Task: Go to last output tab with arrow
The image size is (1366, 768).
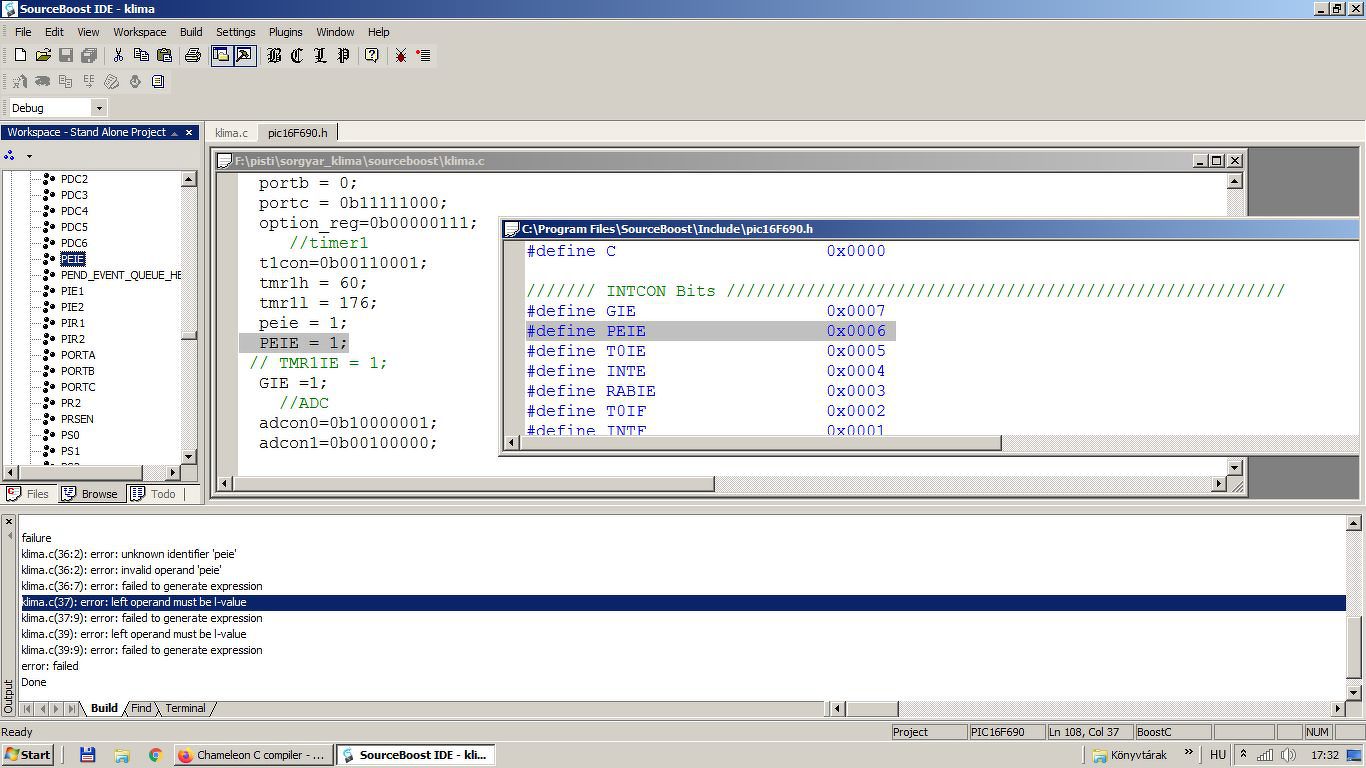Action: point(71,709)
